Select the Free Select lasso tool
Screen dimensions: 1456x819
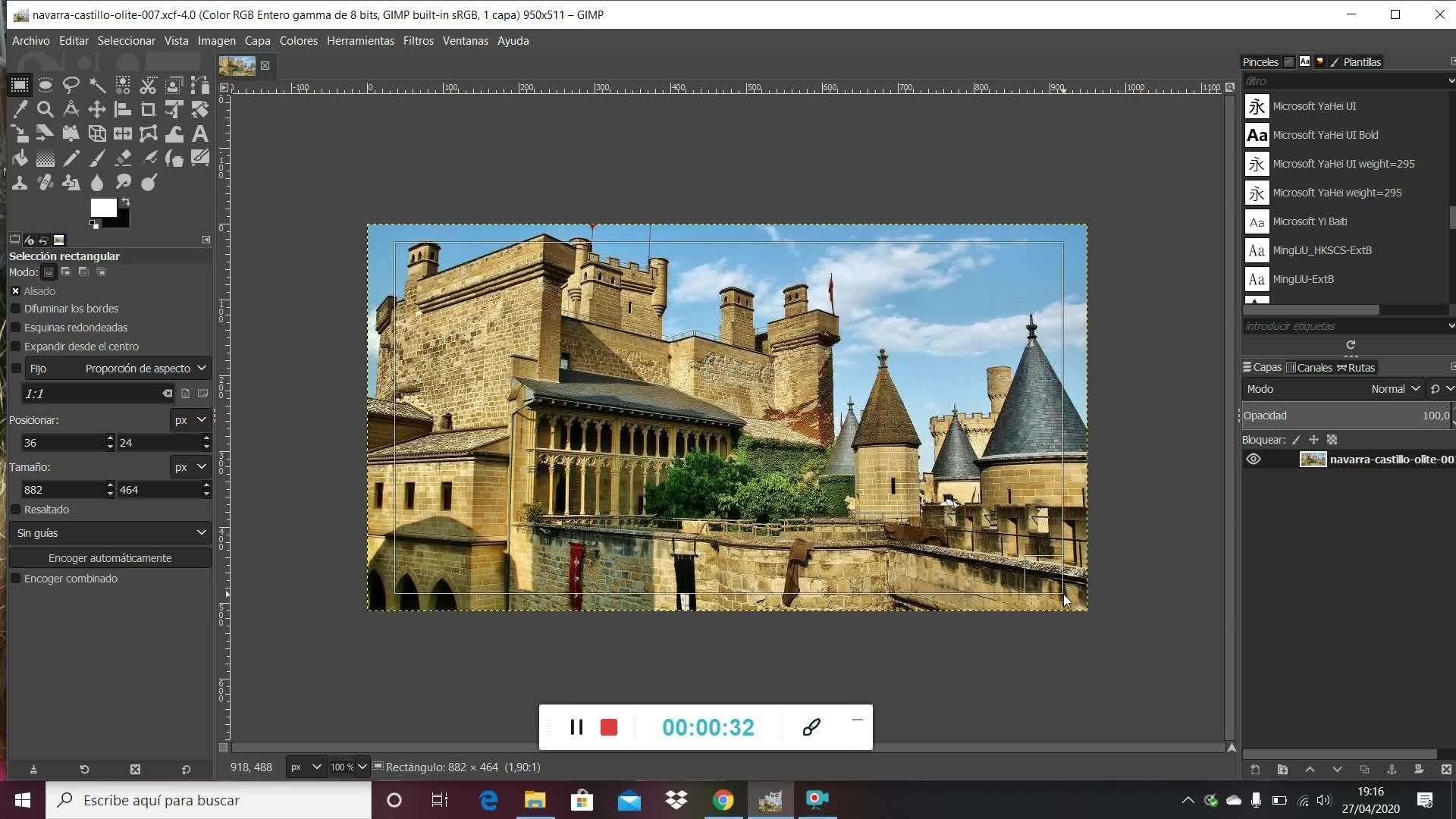click(71, 85)
